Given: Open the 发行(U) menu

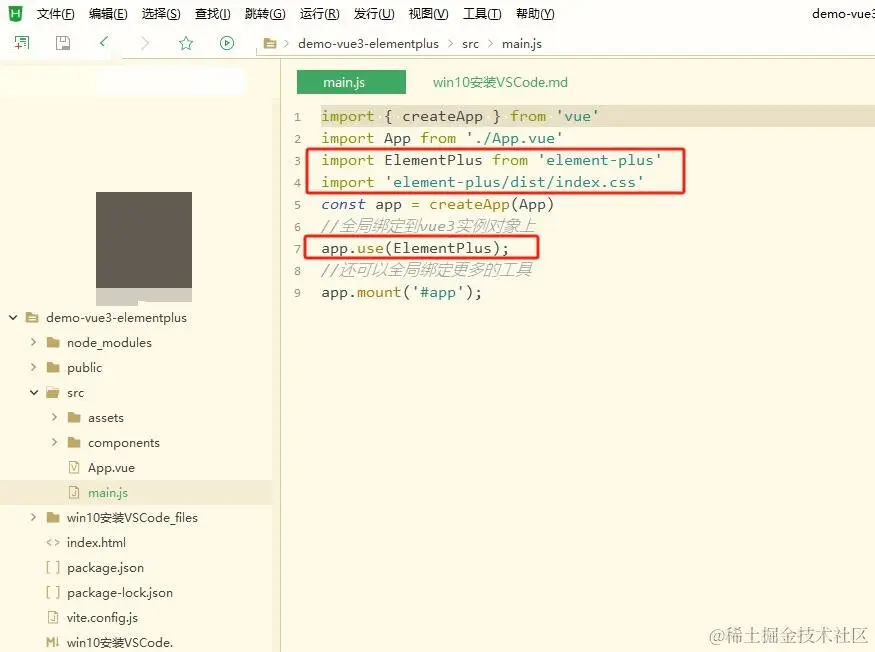Looking at the screenshot, I should tap(374, 13).
